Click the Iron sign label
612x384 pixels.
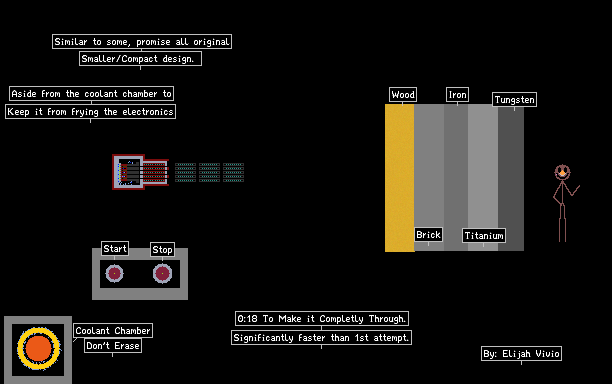[x=457, y=95]
